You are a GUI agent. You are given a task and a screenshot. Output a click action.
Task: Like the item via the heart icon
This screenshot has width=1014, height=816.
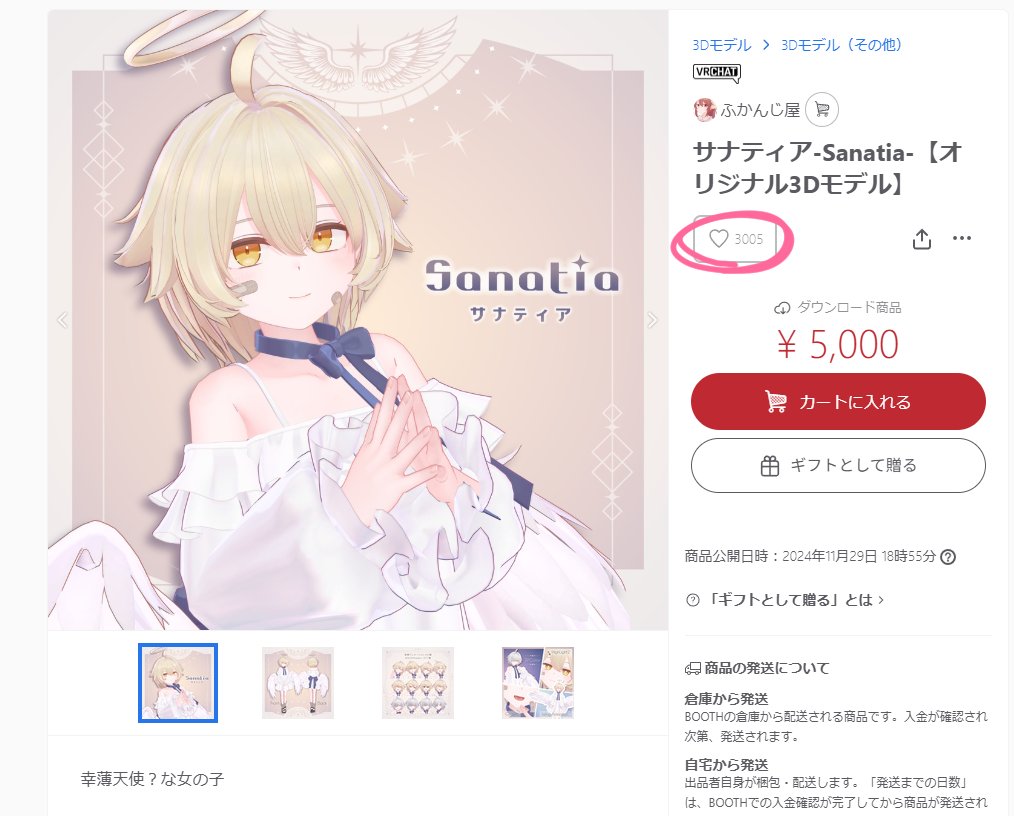735,239
